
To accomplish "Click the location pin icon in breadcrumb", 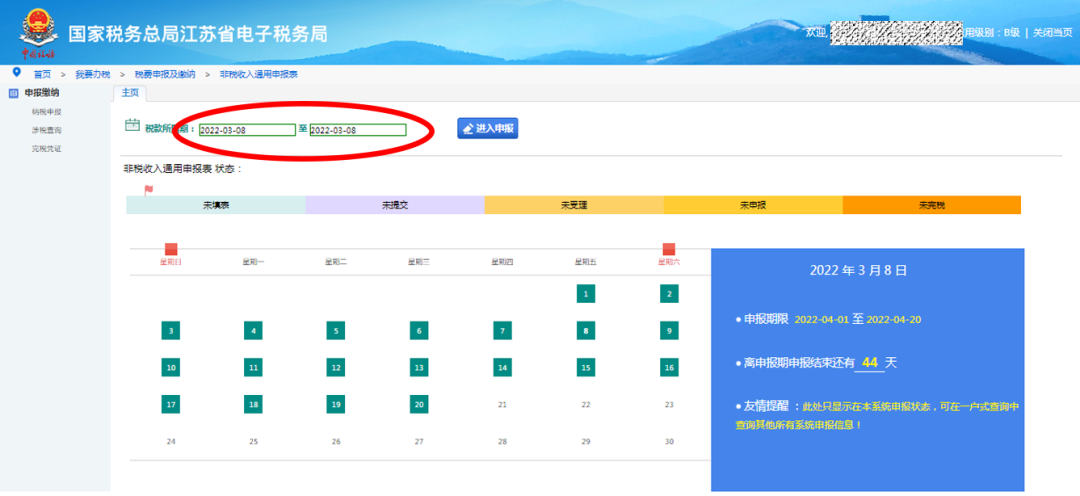I will click(x=17, y=72).
